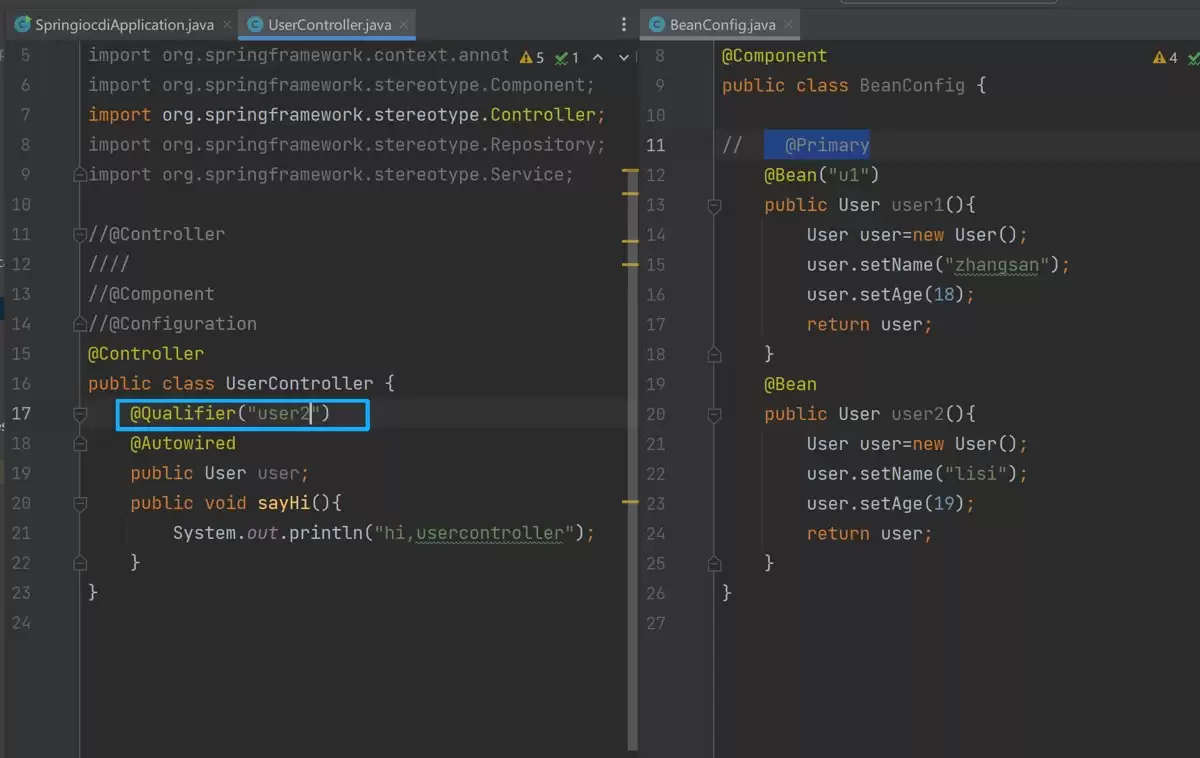1200x758 pixels.
Task: Switch to the BeanConfig.java tab
Action: (x=712, y=24)
